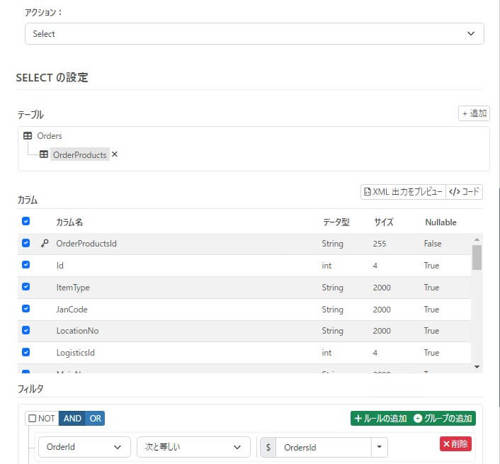Open the コード code view
Image resolution: width=500 pixels, height=464 pixels.
(x=464, y=192)
